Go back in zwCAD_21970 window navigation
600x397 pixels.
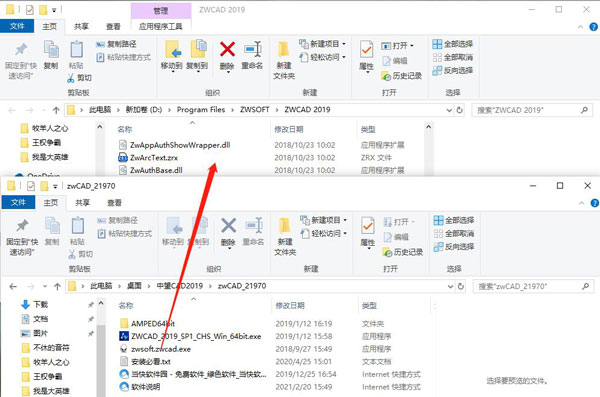(x=13, y=286)
